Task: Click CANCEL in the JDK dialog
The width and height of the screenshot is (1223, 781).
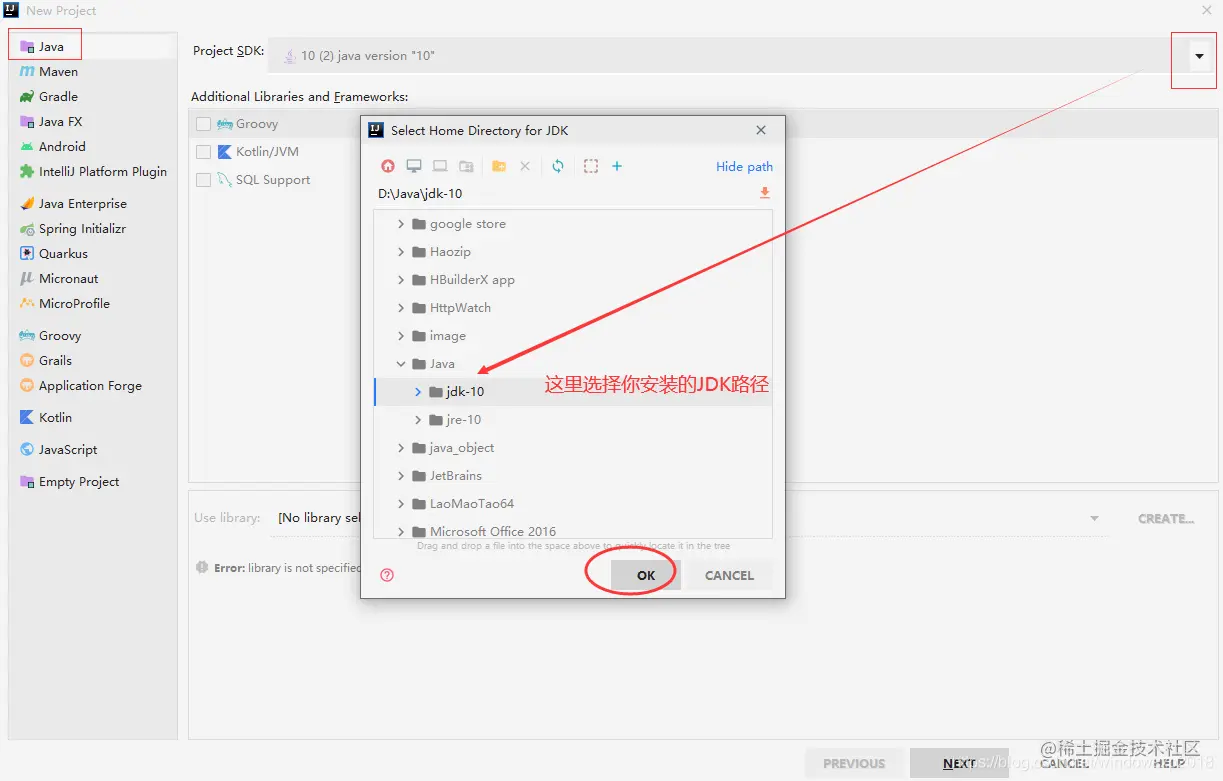Action: (729, 575)
